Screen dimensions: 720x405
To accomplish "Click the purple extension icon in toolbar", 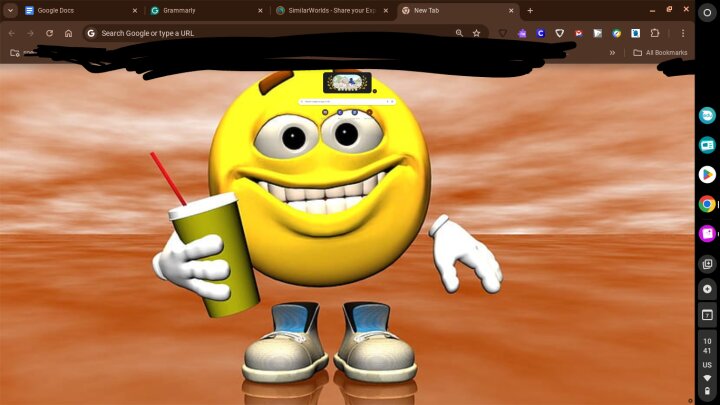I will 522,33.
